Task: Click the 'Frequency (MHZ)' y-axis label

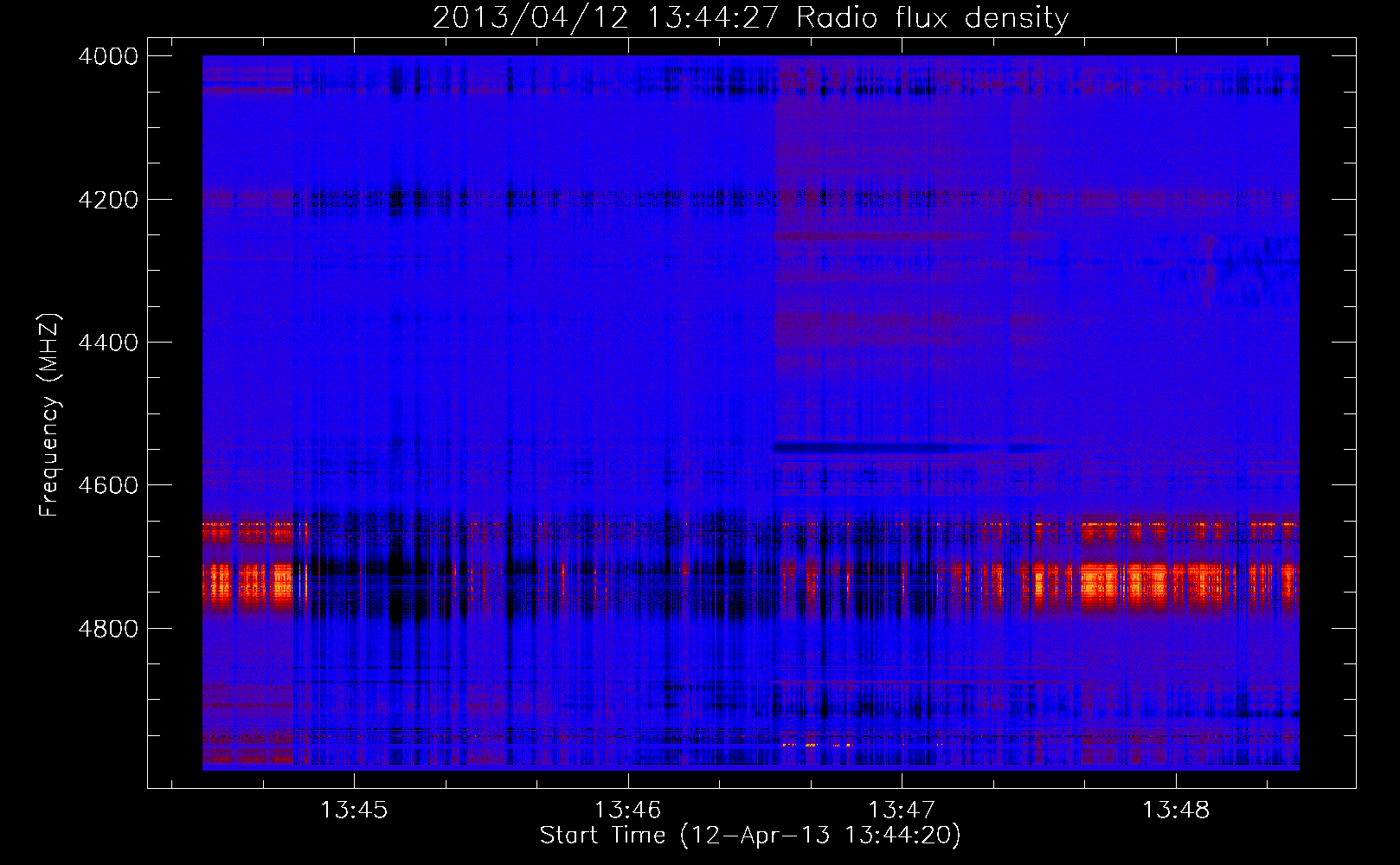Action: 50,414
